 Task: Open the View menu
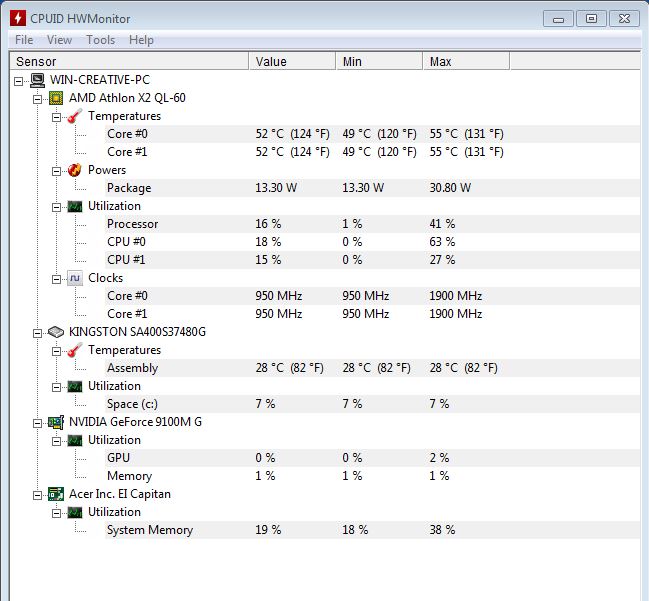[59, 40]
